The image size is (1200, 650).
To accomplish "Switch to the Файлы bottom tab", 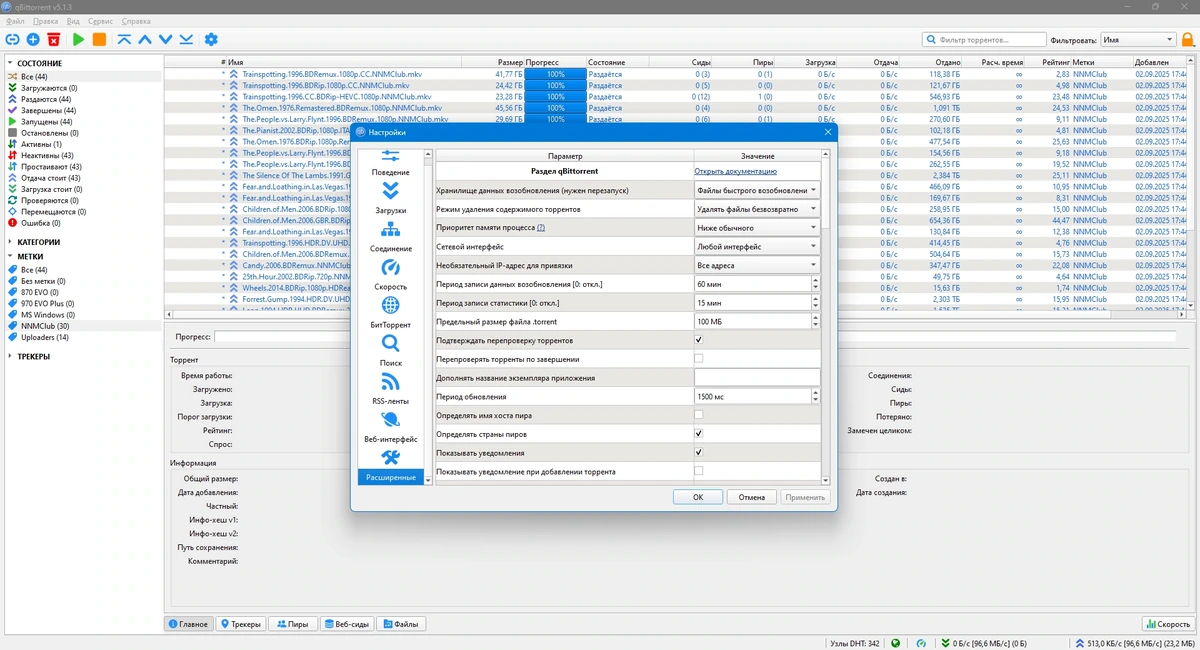I will [401, 624].
